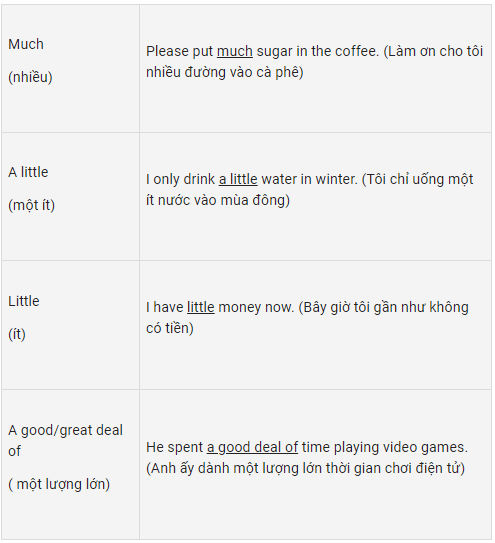Click translation beginning 'Anh ấy dành'
Screen dimensions: 495x543
pos(305,468)
